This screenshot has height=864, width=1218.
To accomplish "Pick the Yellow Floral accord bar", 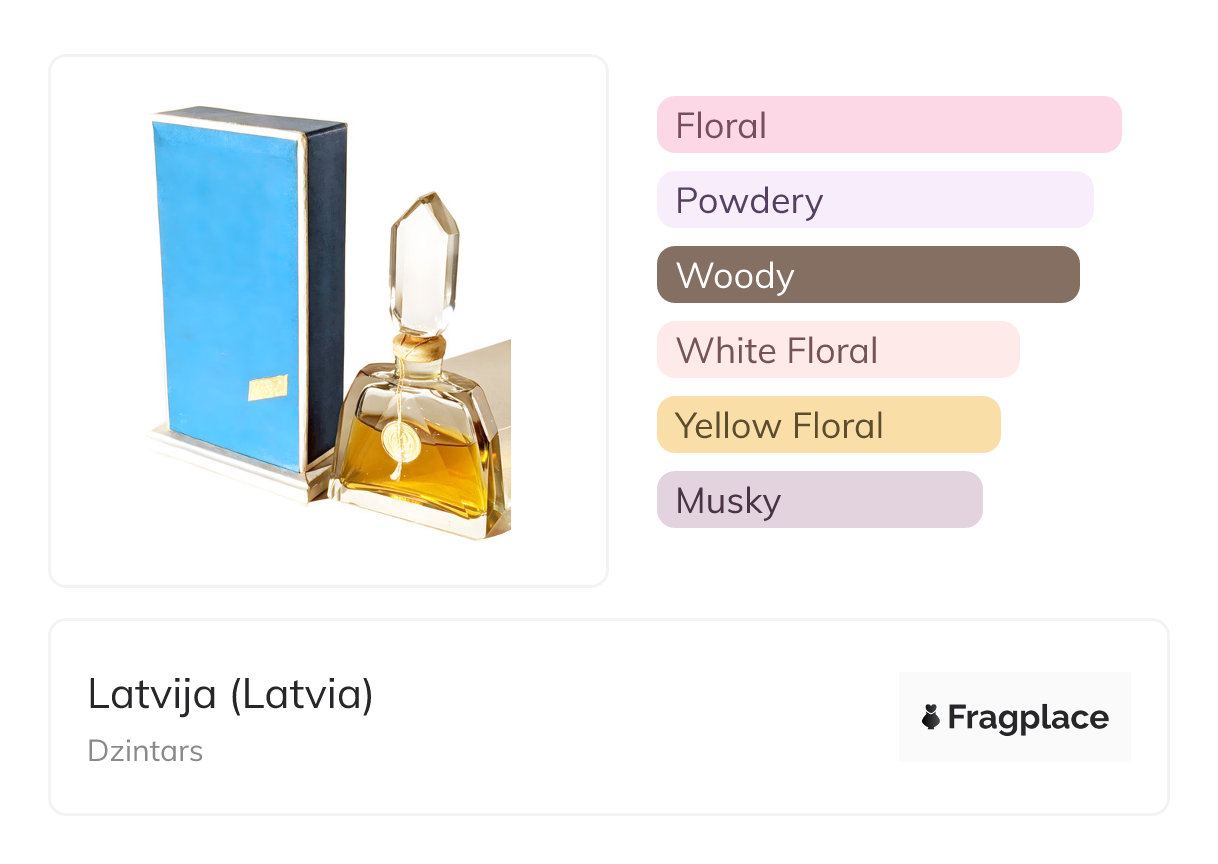I will tap(828, 425).
